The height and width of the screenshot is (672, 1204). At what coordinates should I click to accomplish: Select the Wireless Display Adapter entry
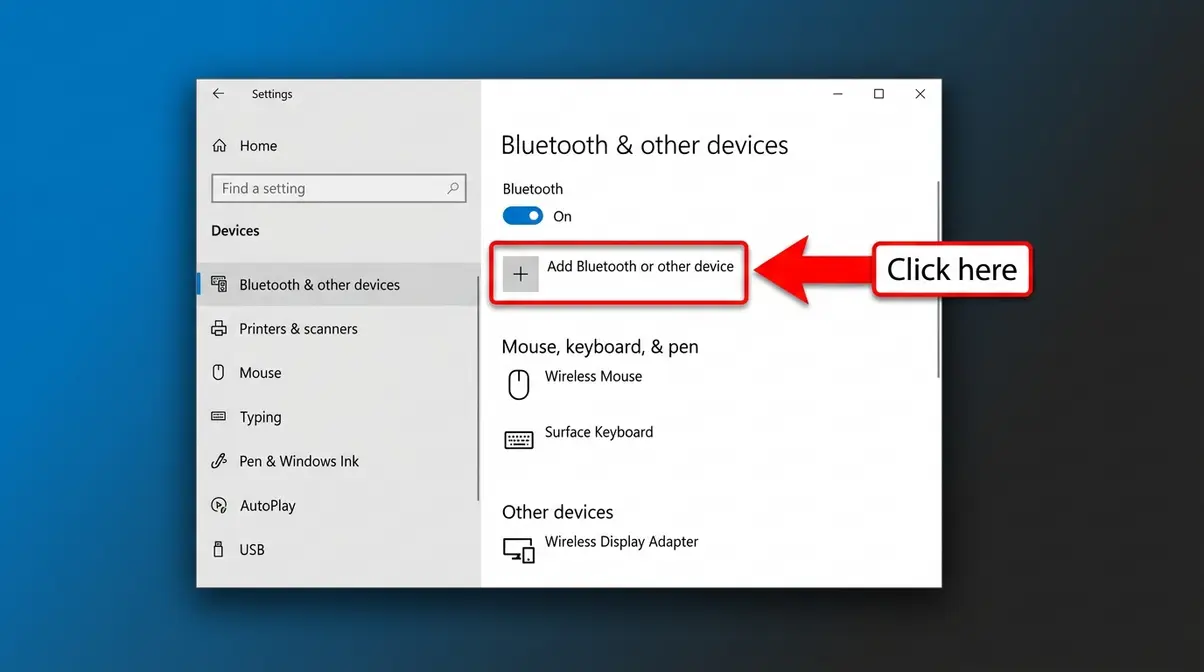(601, 549)
